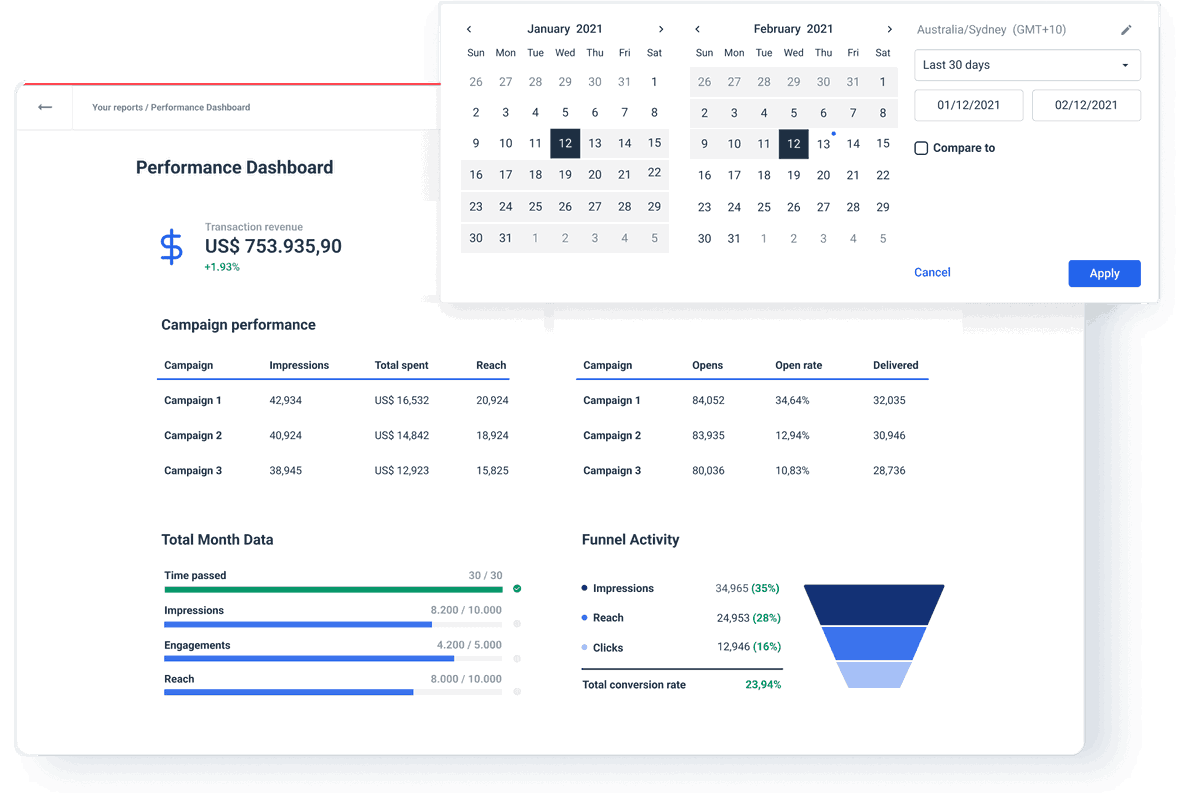Go to next month on February calendar
Image resolution: width=1200 pixels, height=793 pixels.
(890, 29)
